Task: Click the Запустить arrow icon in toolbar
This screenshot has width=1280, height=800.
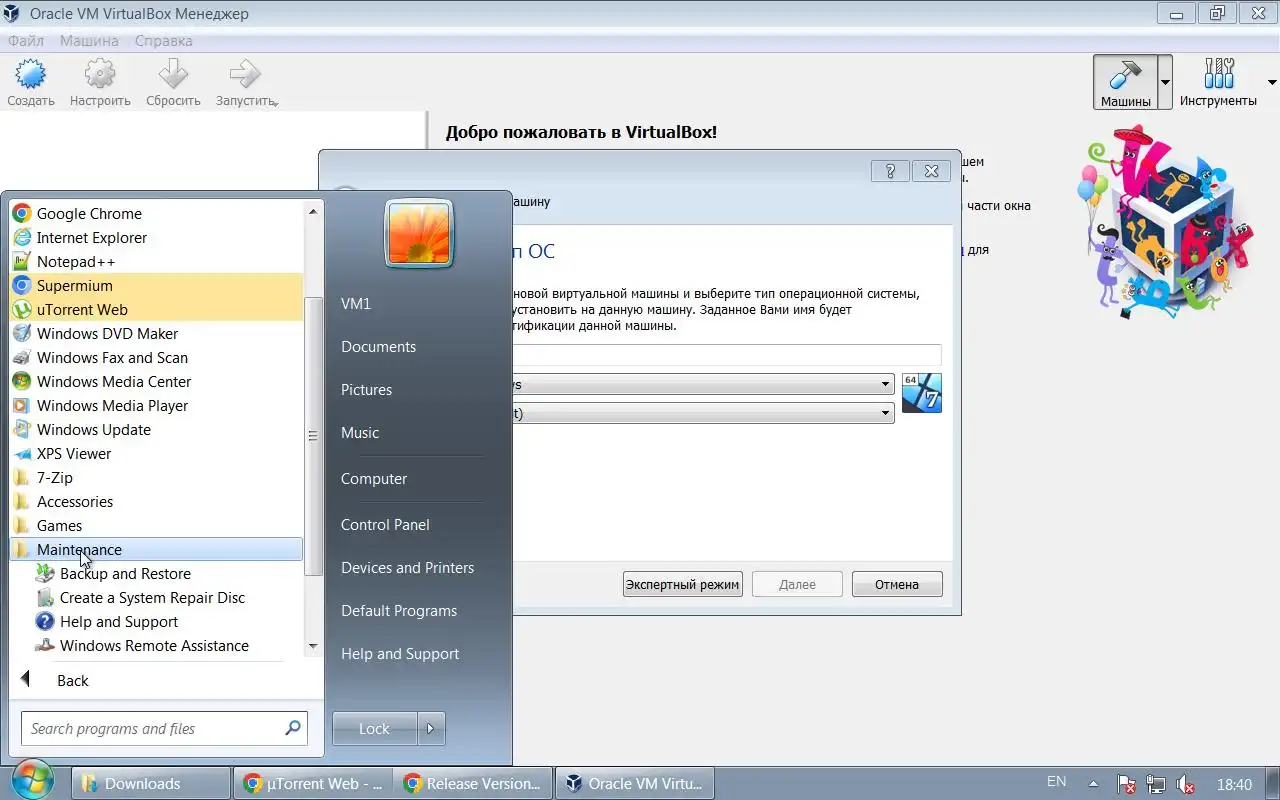Action: (246, 82)
